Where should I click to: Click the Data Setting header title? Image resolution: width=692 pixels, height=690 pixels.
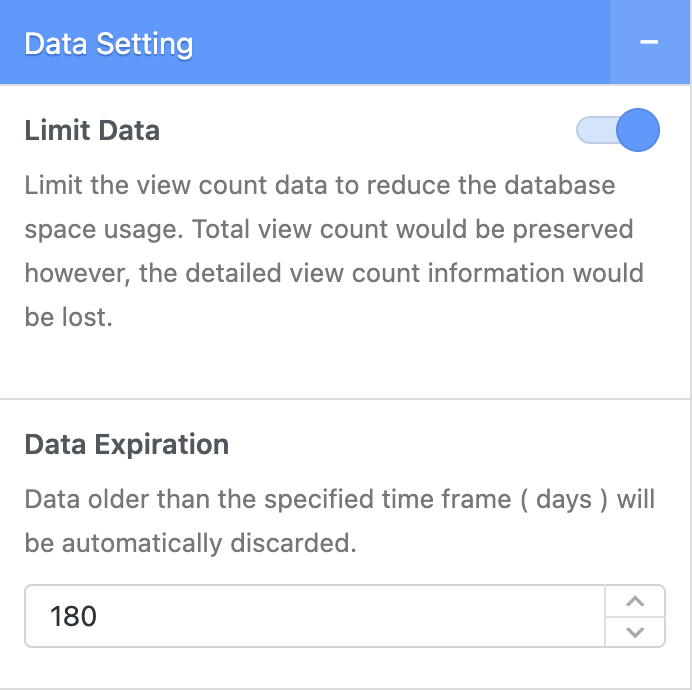coord(109,44)
